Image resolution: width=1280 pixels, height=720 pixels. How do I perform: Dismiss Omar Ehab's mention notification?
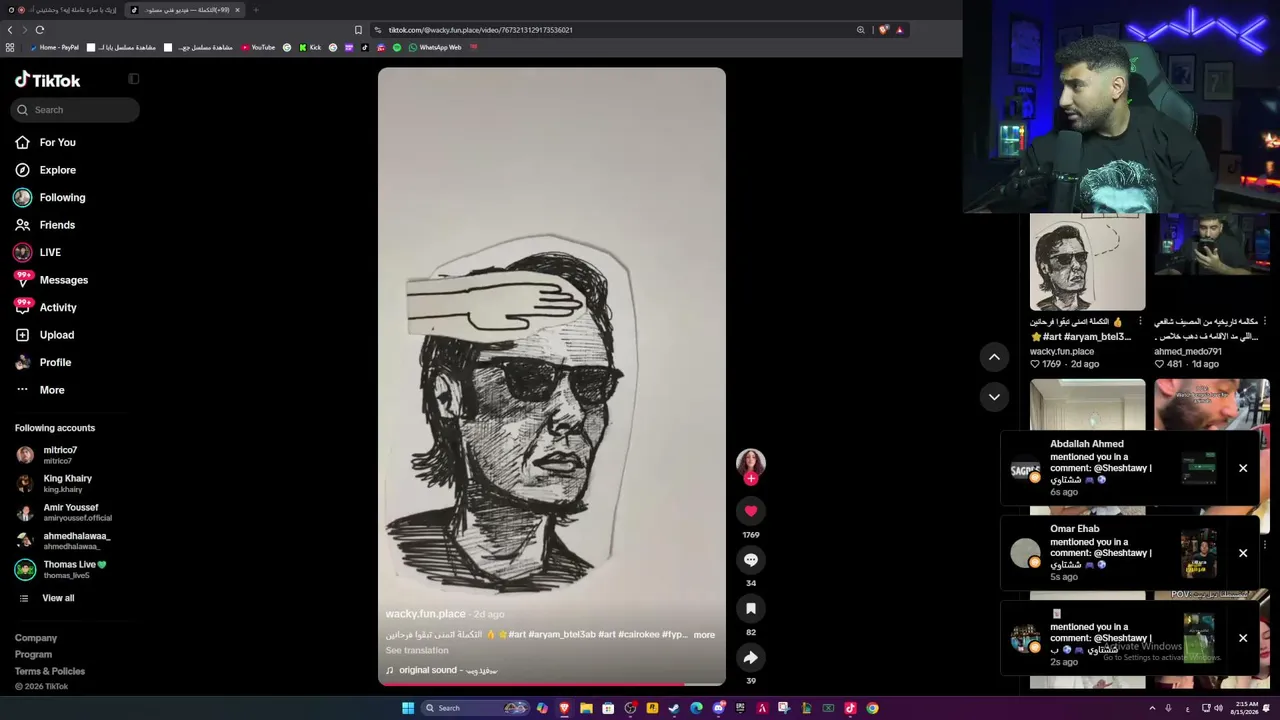pos(1243,553)
